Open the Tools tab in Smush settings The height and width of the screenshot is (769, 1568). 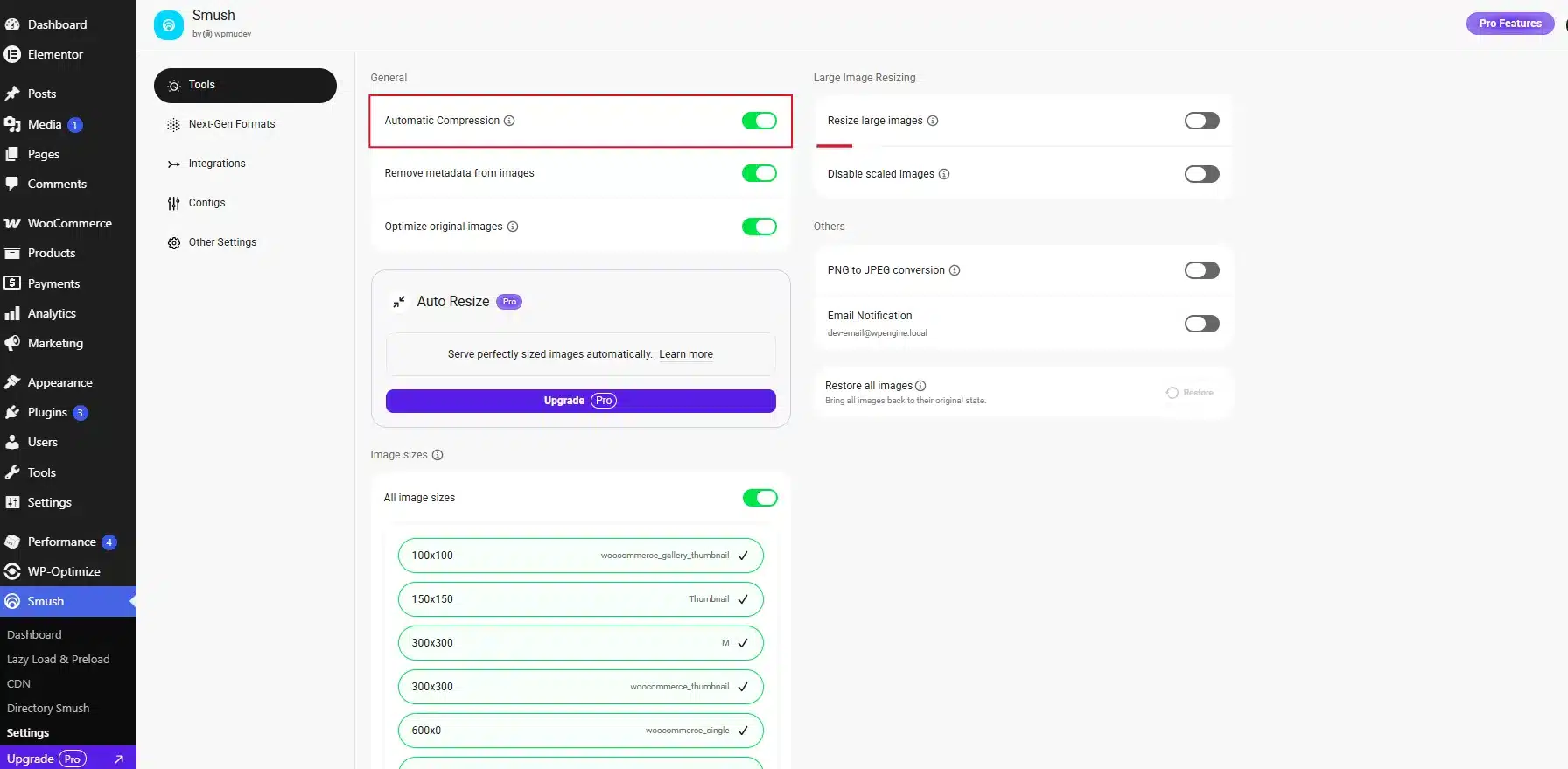[245, 86]
